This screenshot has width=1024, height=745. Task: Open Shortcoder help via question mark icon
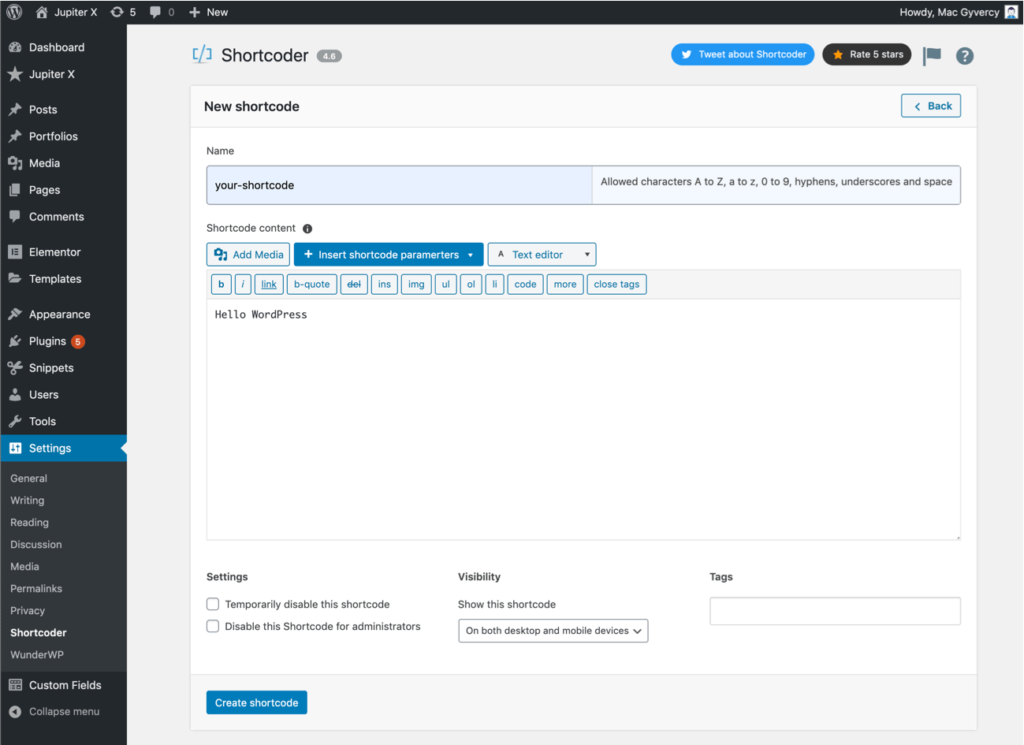pyautogui.click(x=964, y=56)
